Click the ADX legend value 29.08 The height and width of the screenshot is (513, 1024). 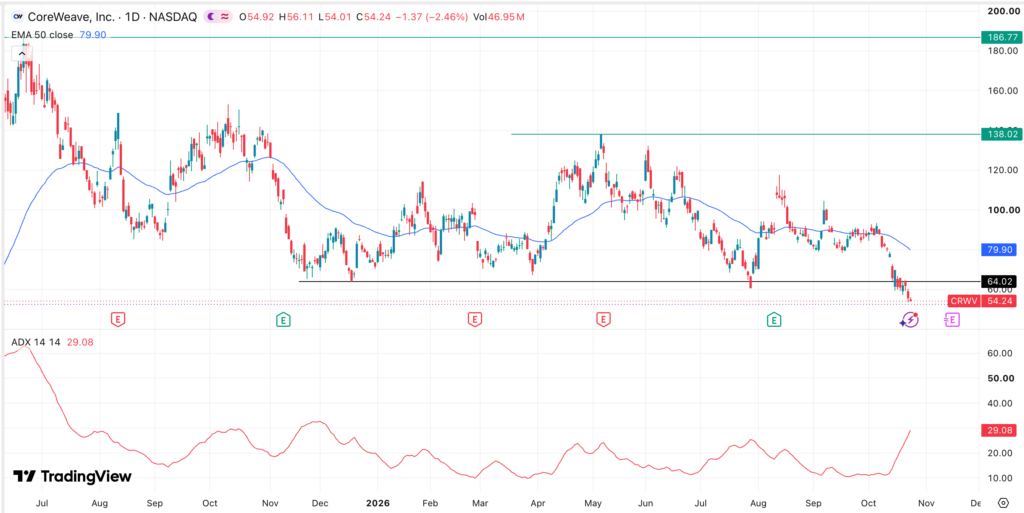[x=80, y=342]
